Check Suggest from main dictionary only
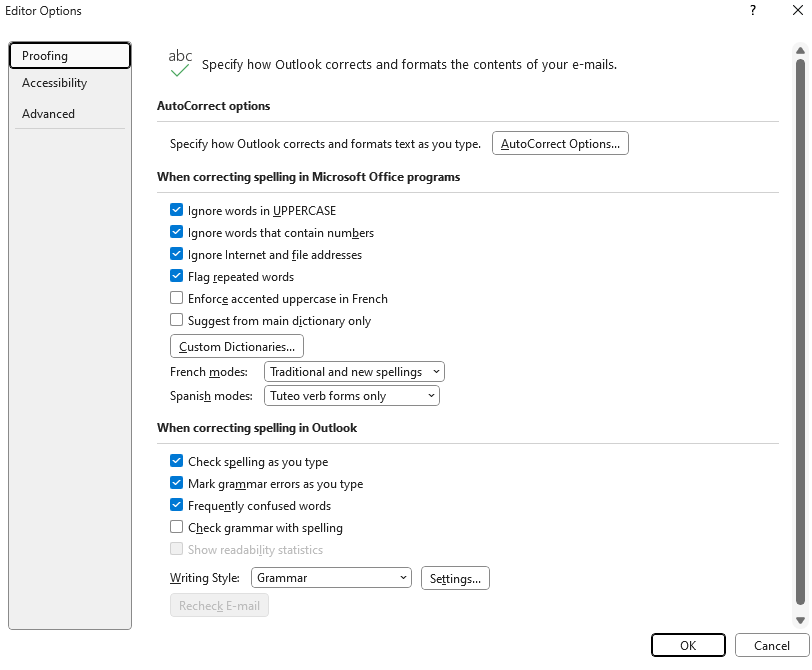812x670 pixels. coord(177,320)
